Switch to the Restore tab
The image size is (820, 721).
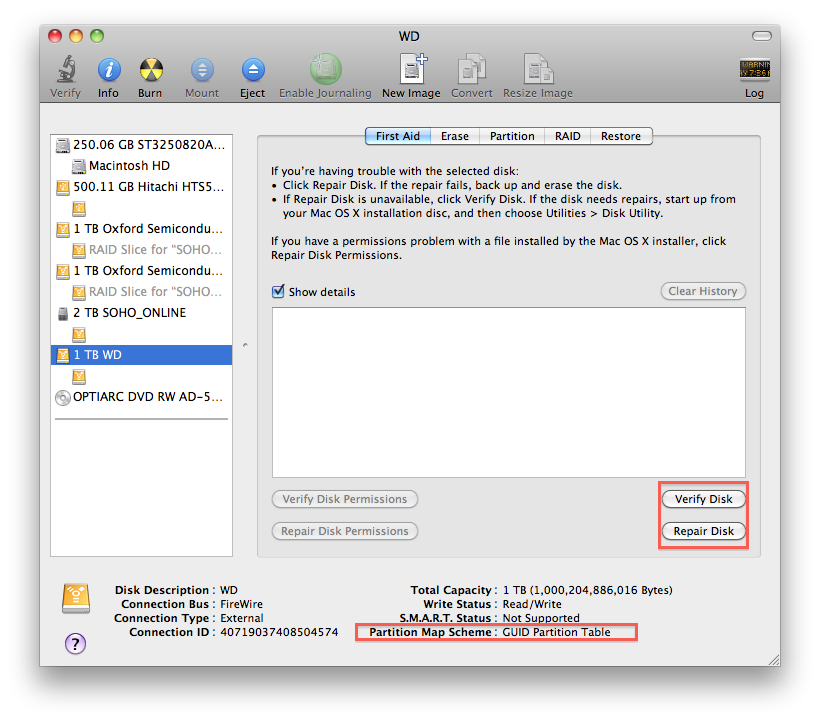tap(621, 136)
